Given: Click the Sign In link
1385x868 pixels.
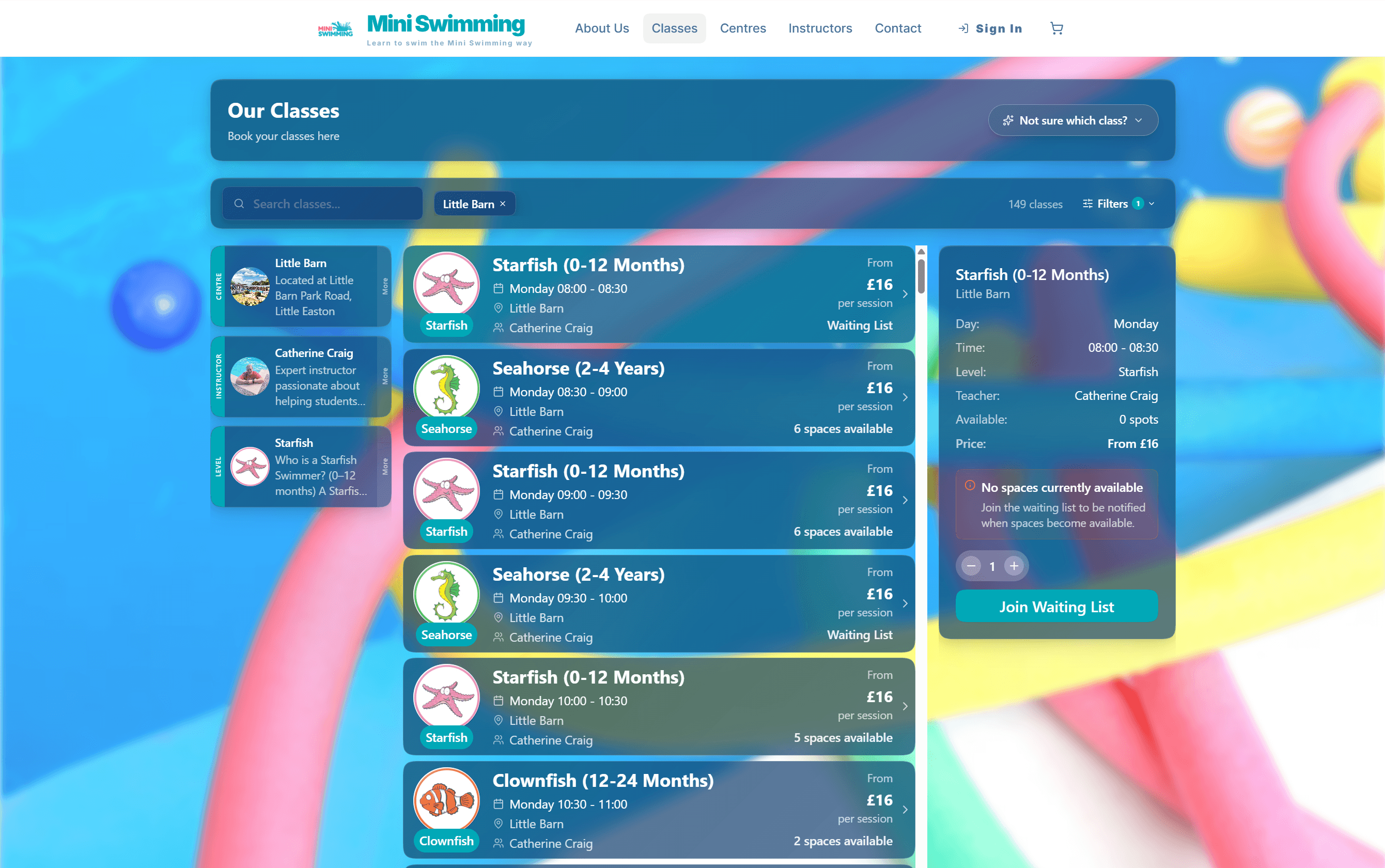Looking at the screenshot, I should tap(990, 28).
